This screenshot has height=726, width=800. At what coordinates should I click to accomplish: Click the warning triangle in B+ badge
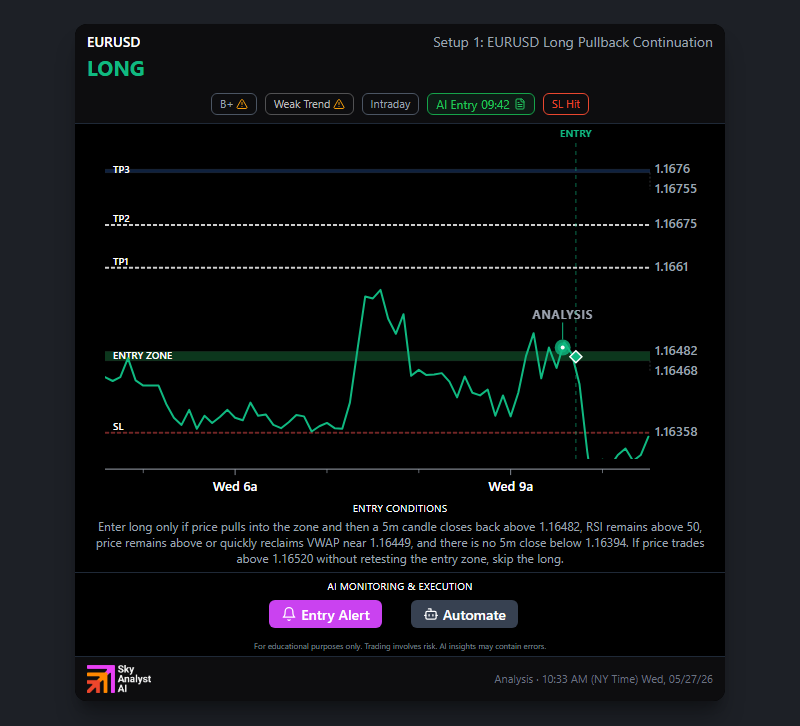pos(242,104)
